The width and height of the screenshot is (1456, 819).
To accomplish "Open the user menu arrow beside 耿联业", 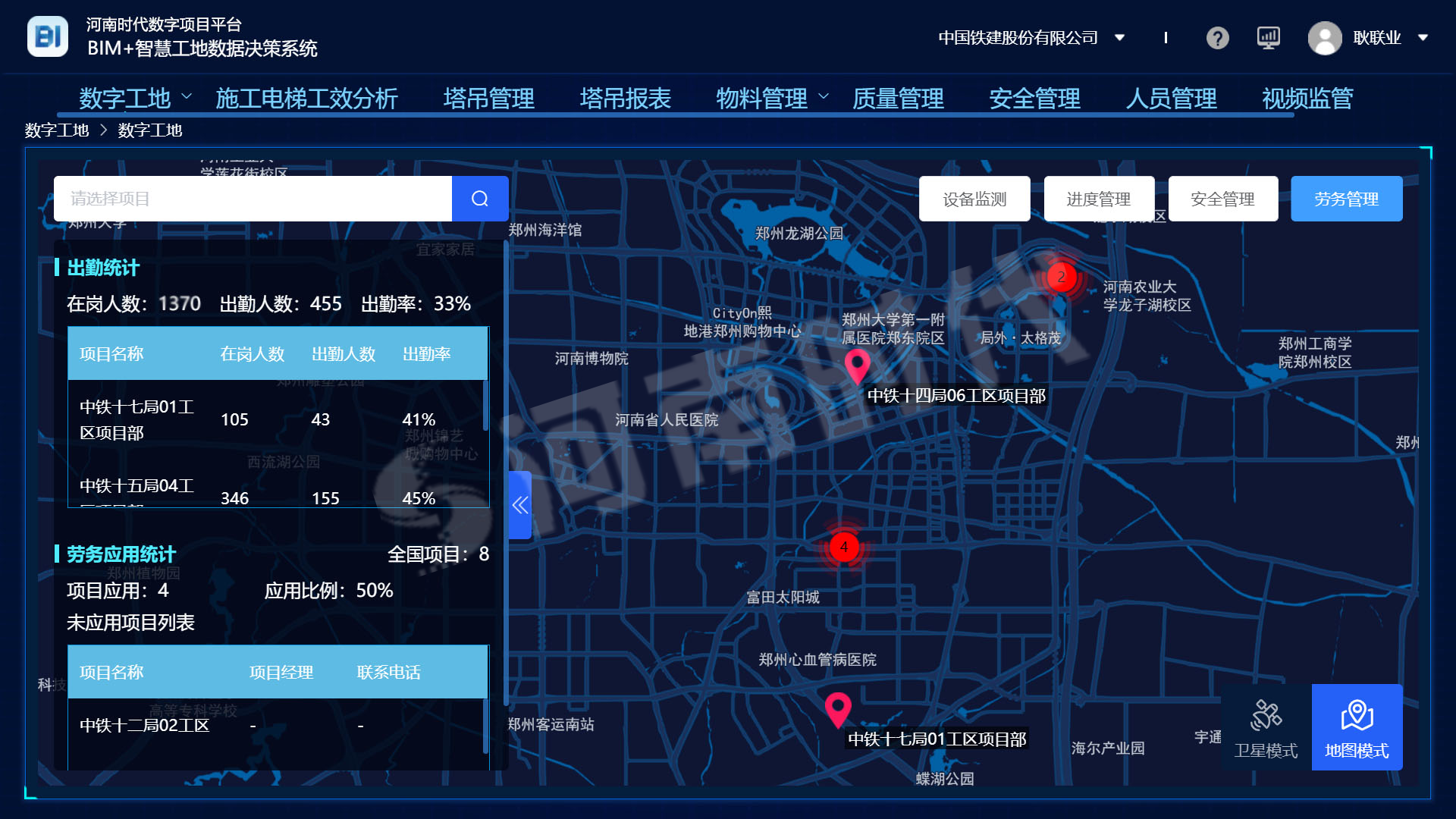I will [1423, 37].
